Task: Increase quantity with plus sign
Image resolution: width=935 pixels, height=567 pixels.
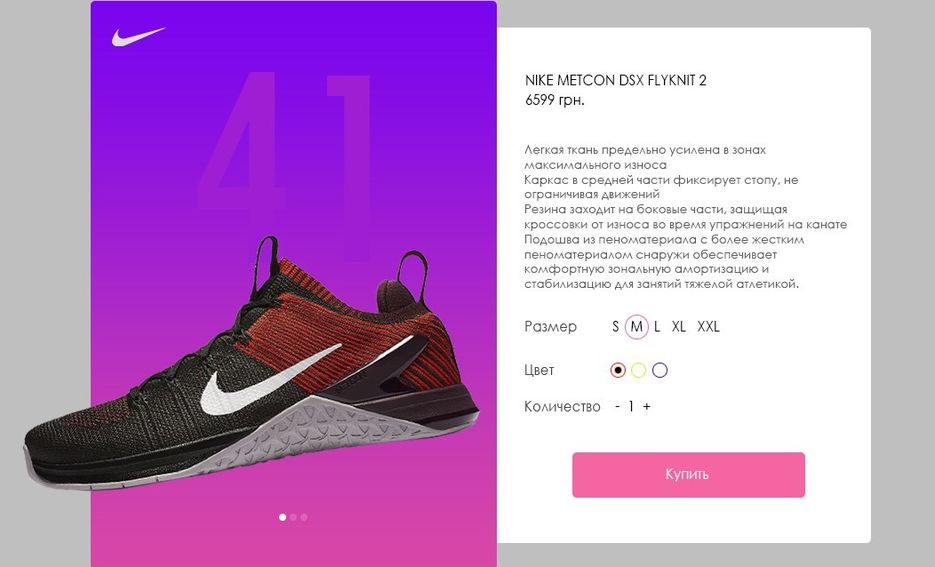Action: pos(646,407)
